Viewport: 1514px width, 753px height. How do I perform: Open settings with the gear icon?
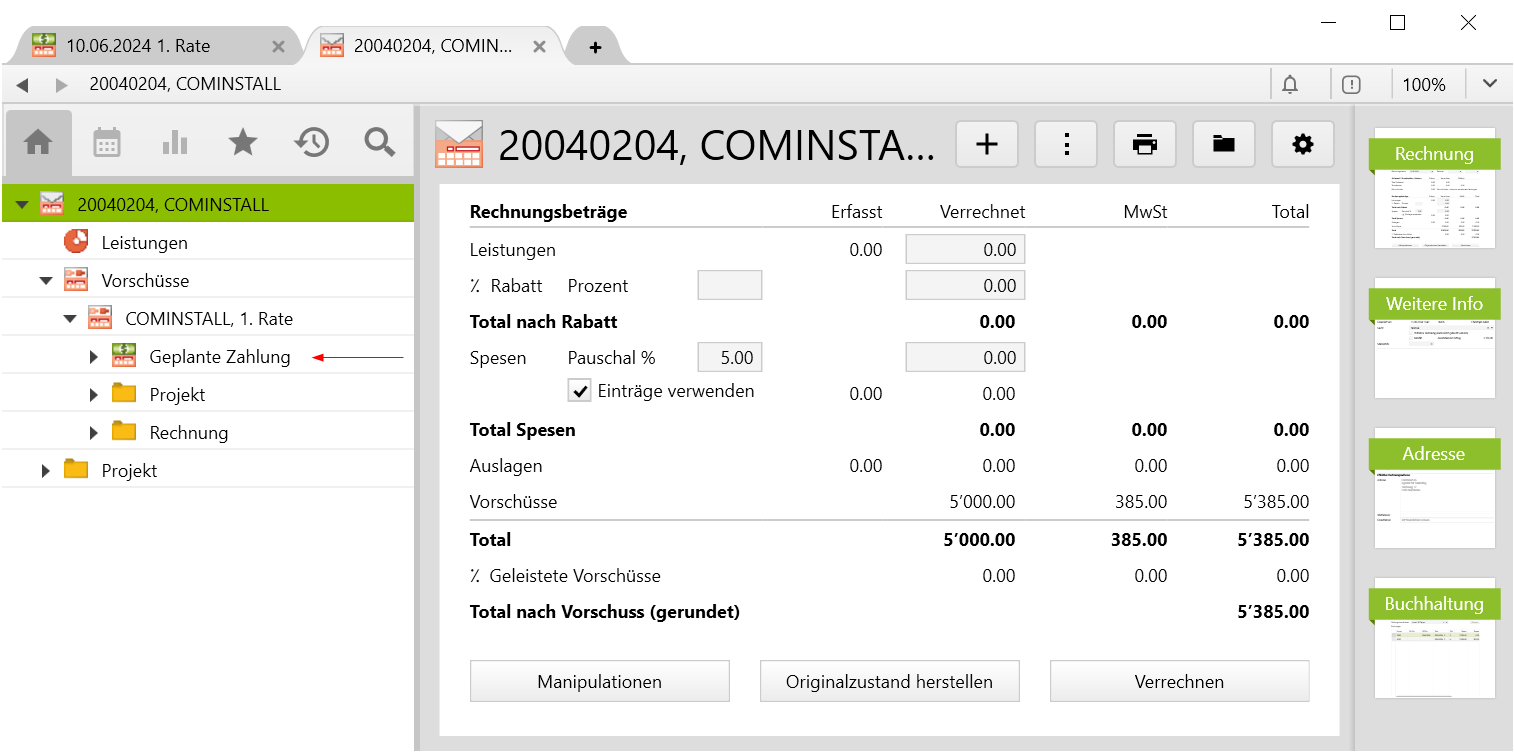(x=1302, y=145)
